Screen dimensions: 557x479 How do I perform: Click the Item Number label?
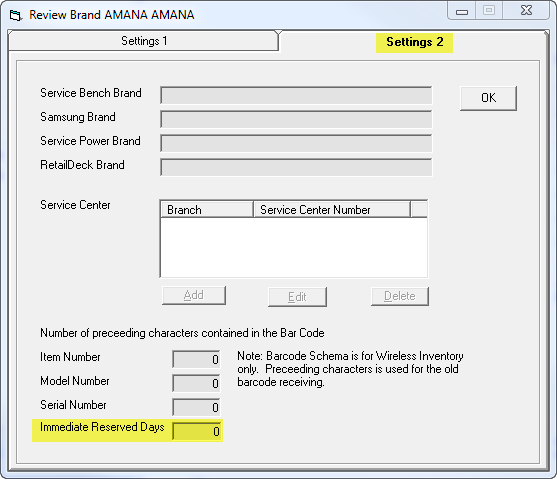click(70, 357)
